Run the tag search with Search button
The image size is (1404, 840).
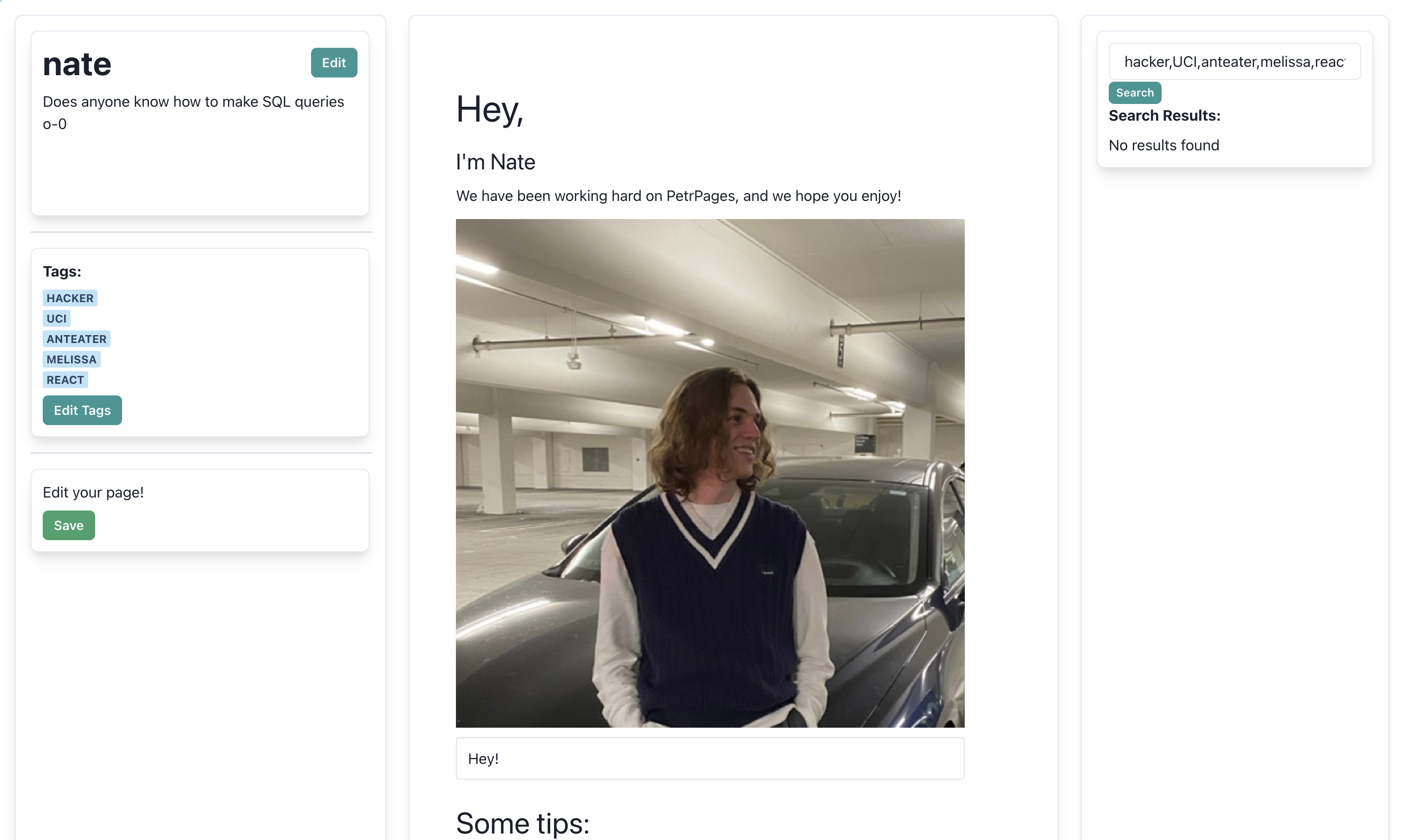[x=1134, y=92]
